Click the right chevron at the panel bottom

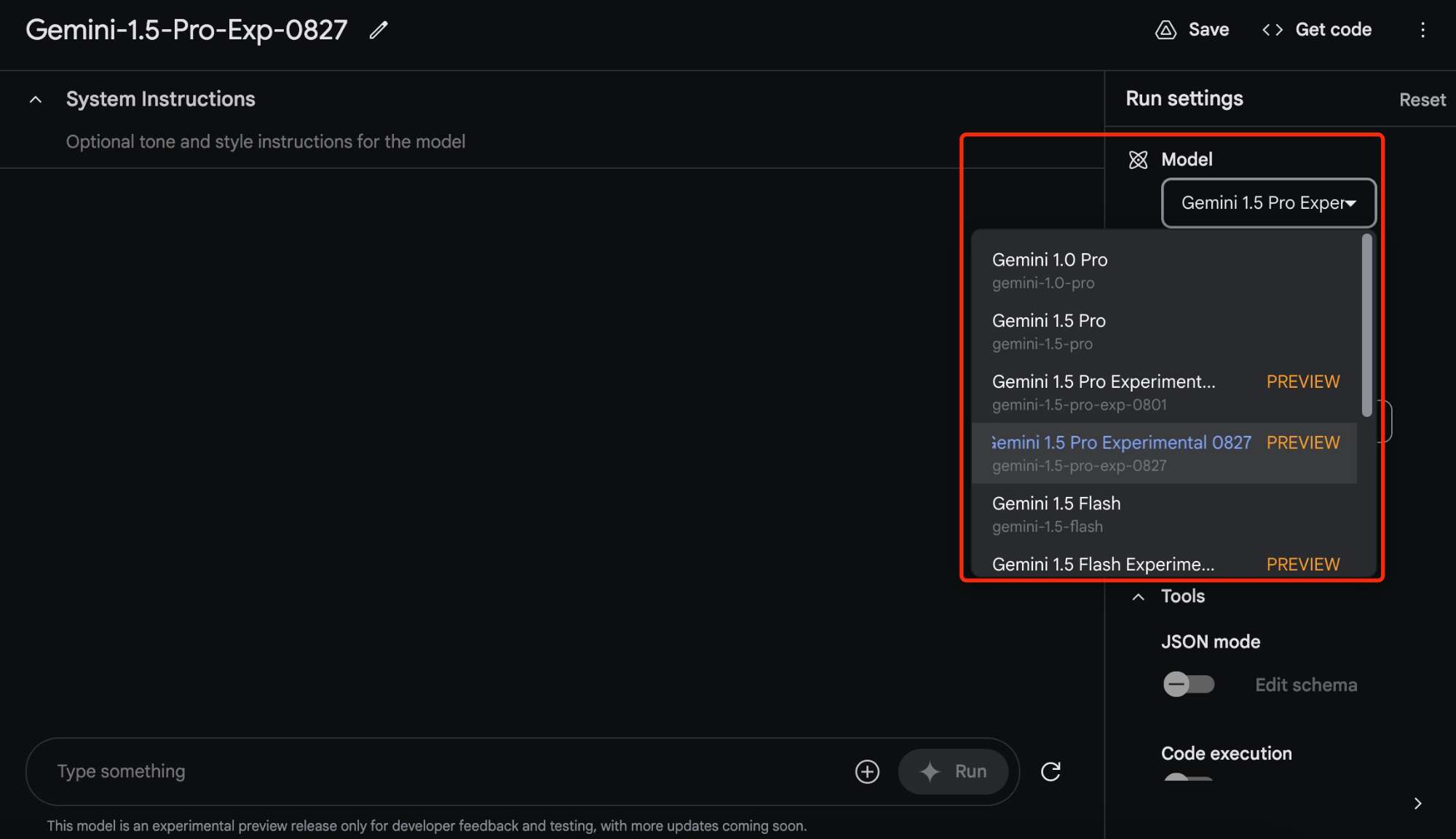pos(1417,803)
